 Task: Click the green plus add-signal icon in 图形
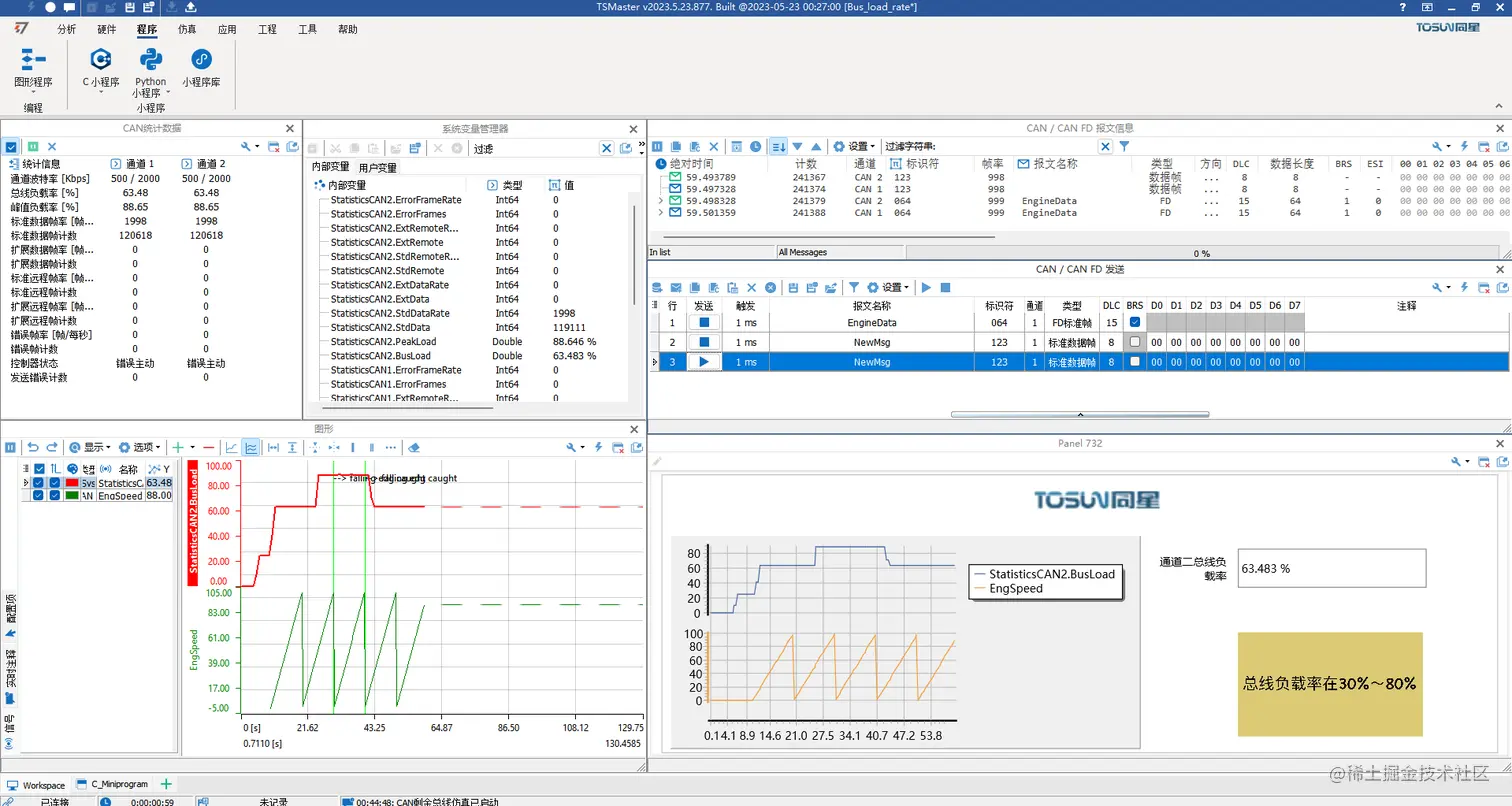(x=177, y=447)
